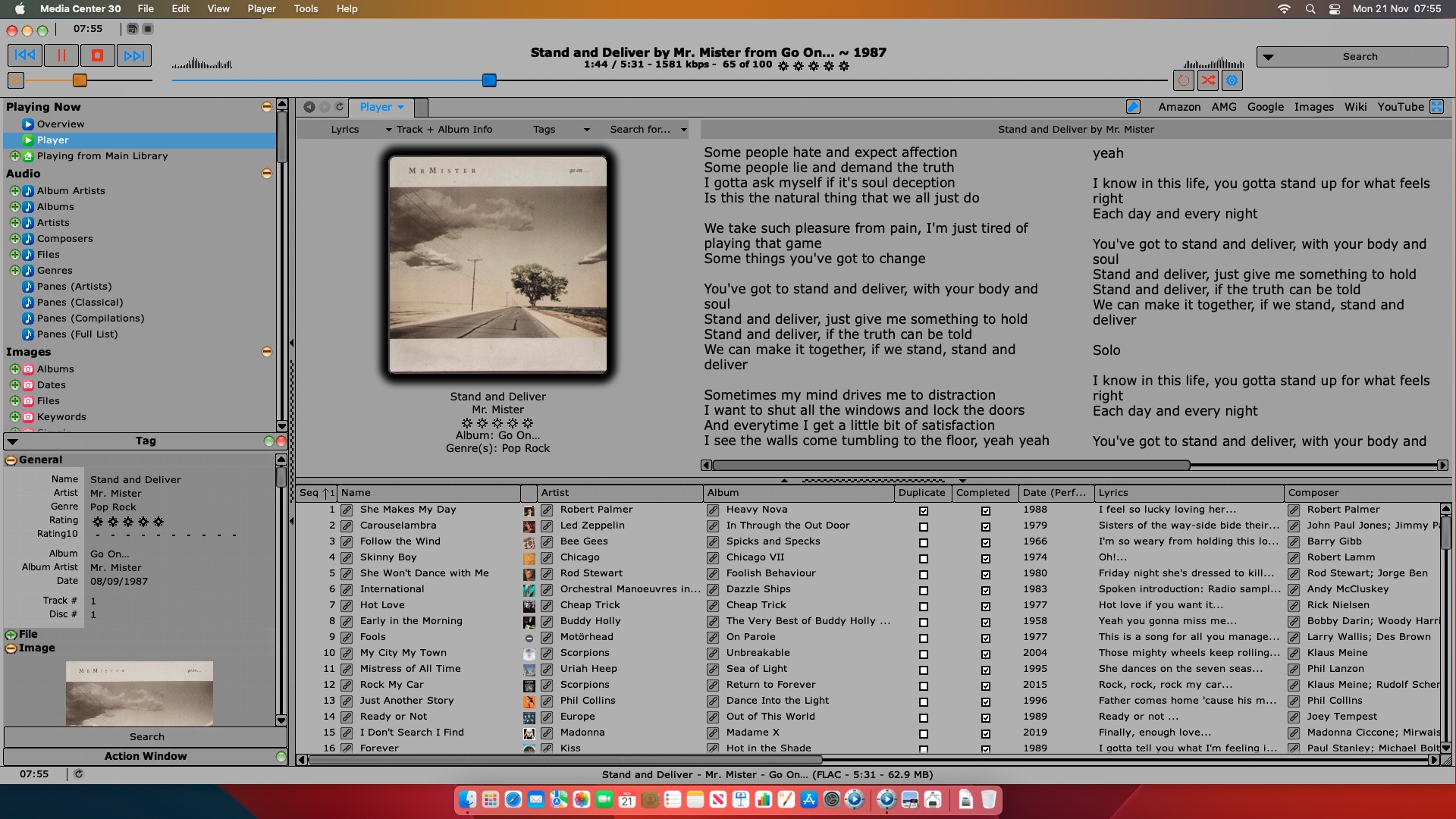Expand the Genres tree node
The image size is (1456, 819).
click(x=14, y=271)
